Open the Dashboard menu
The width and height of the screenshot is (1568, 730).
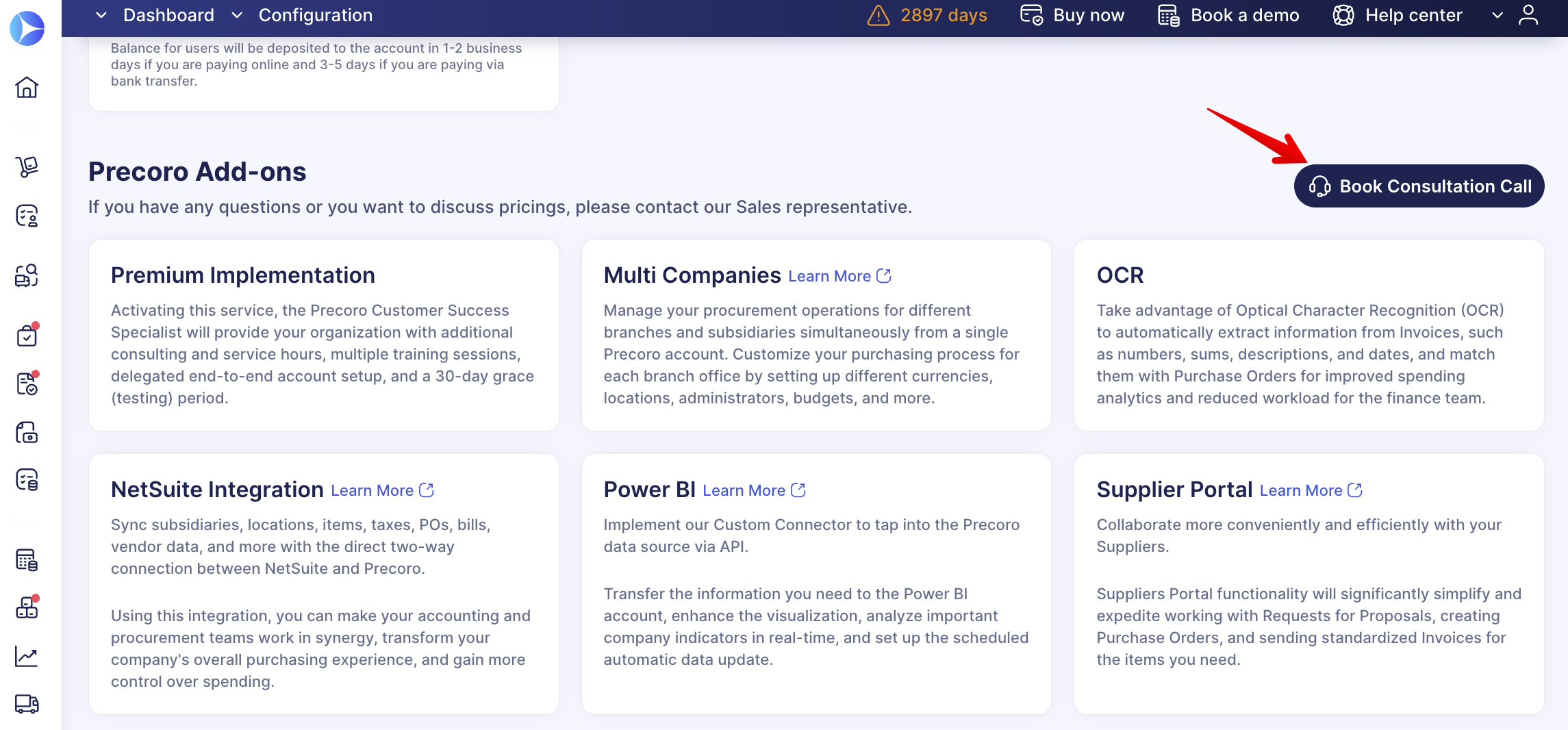(x=168, y=15)
